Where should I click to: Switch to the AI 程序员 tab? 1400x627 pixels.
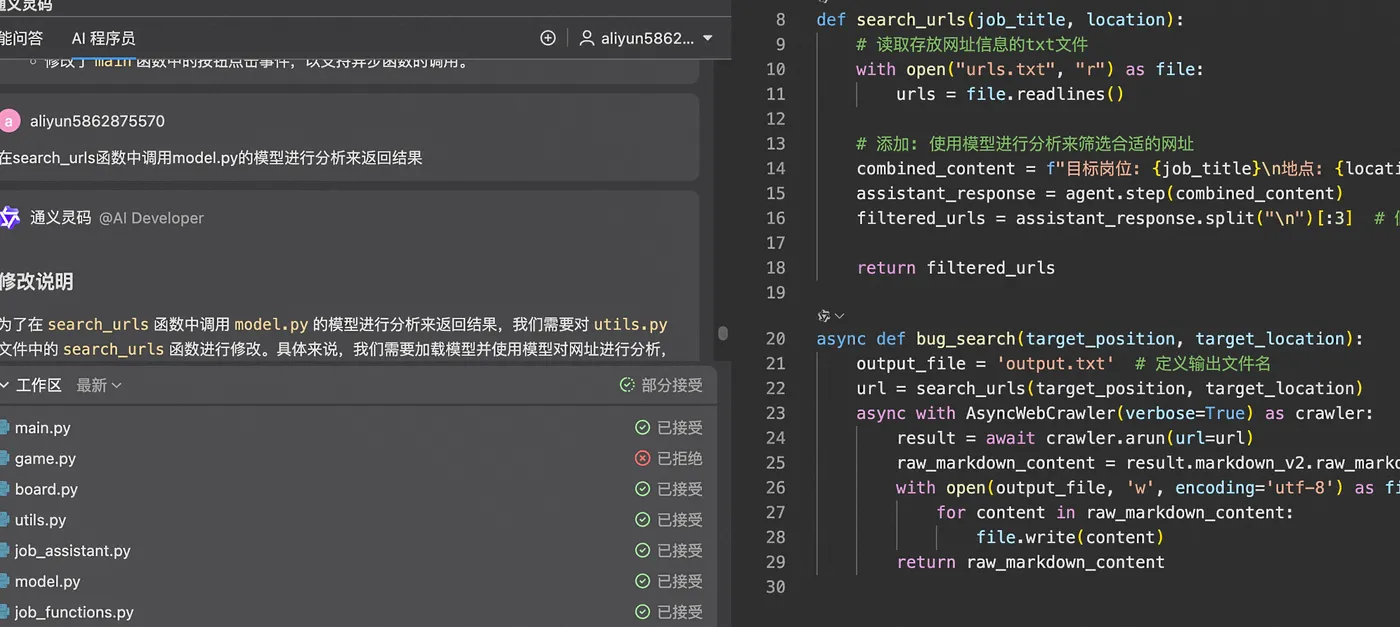tap(103, 38)
